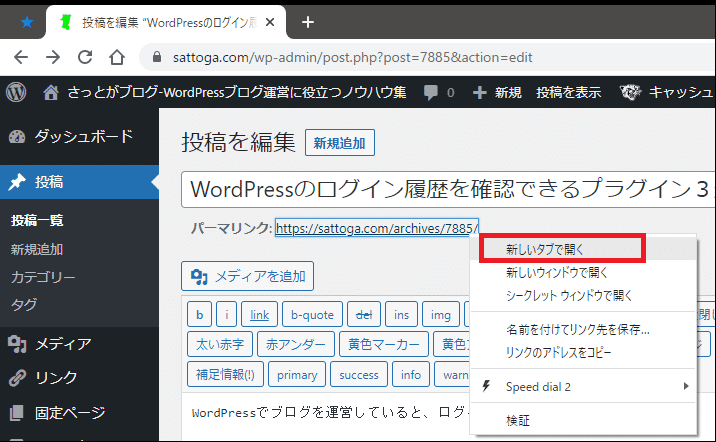Choose 名前を付けてリンク先を保存...

click(x=584, y=329)
